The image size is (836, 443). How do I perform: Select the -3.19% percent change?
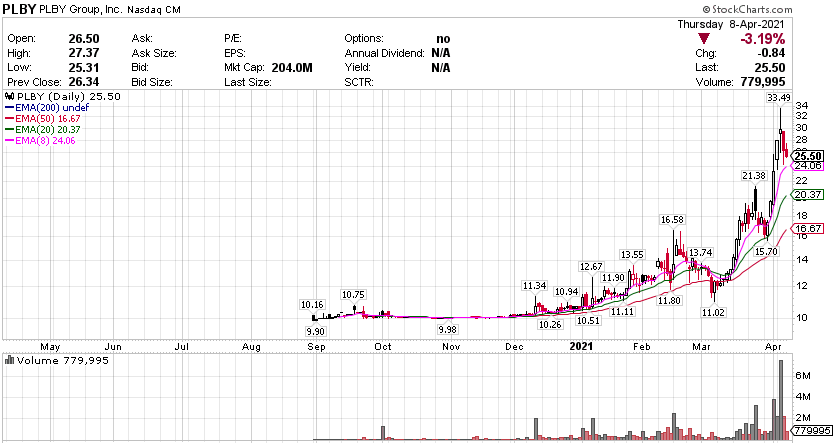pyautogui.click(x=762, y=39)
